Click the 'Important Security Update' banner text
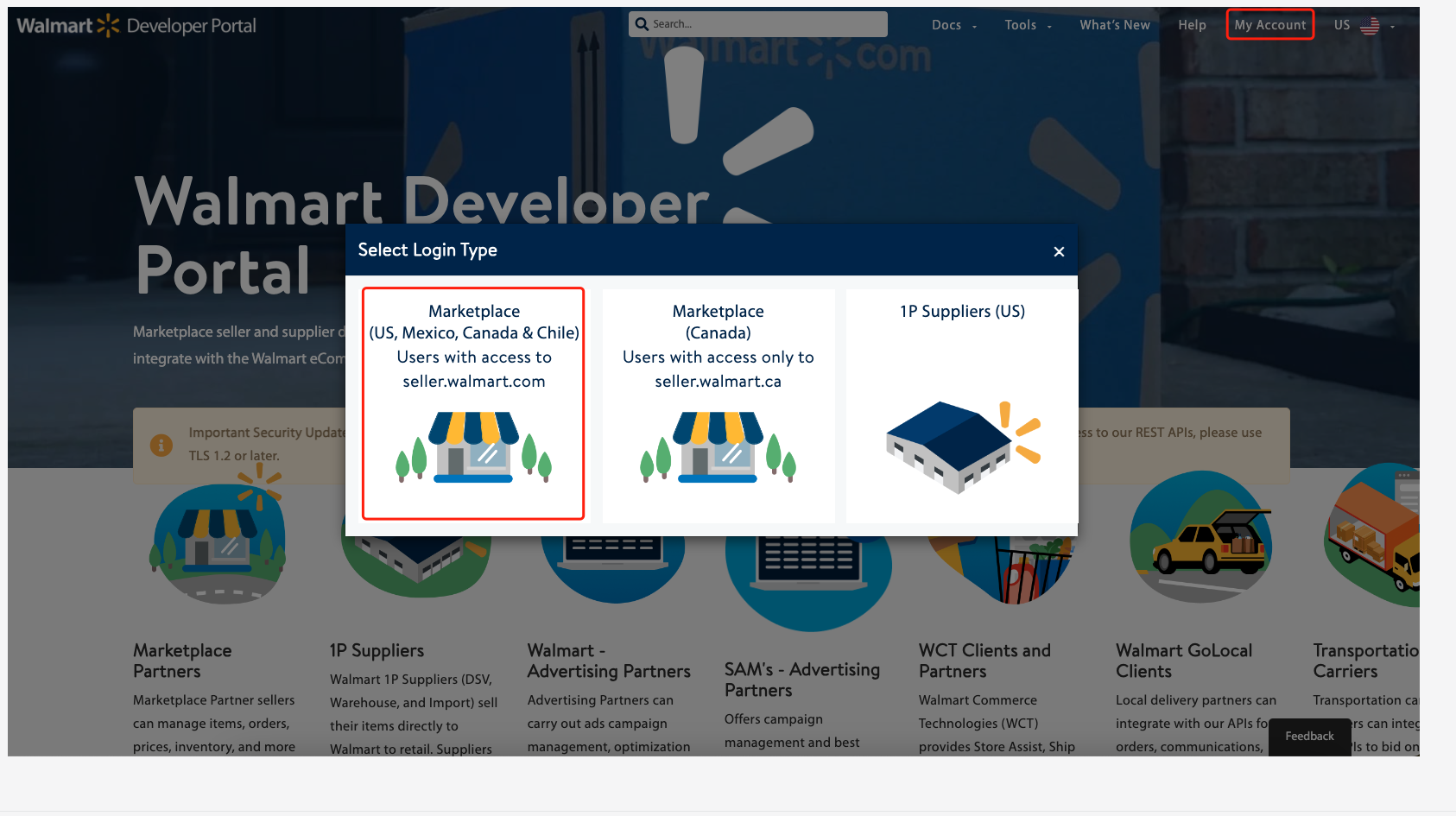 (x=267, y=433)
